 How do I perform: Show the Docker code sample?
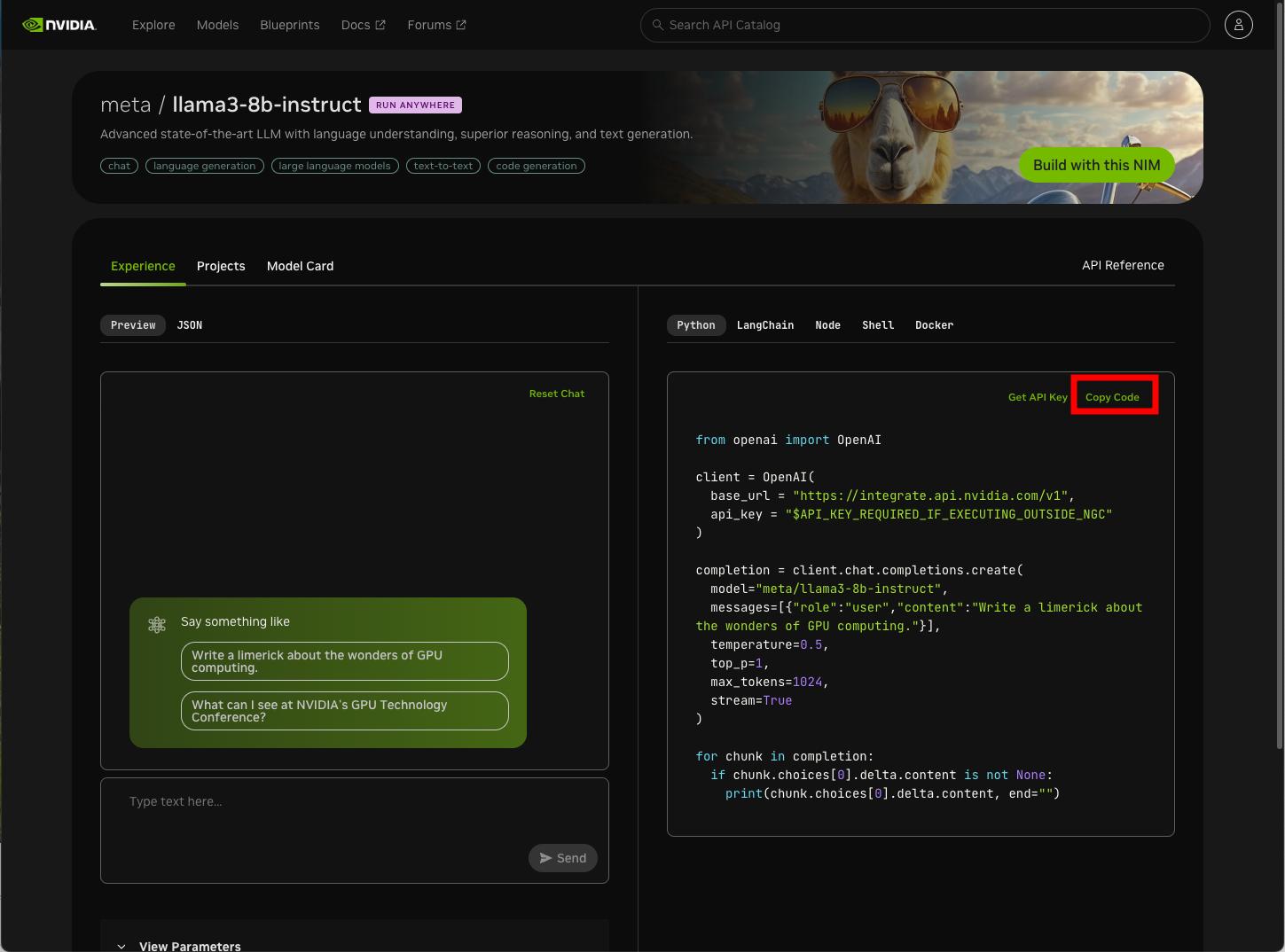pyautogui.click(x=934, y=325)
